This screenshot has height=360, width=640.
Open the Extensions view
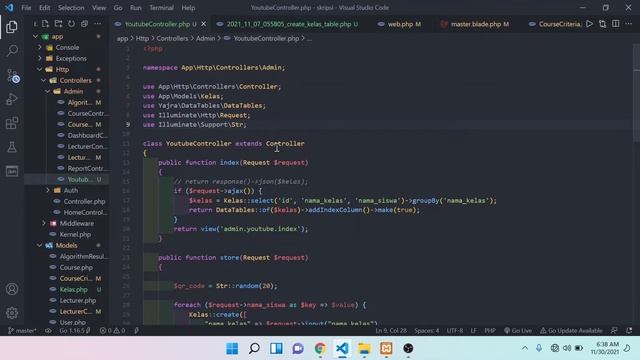12,123
